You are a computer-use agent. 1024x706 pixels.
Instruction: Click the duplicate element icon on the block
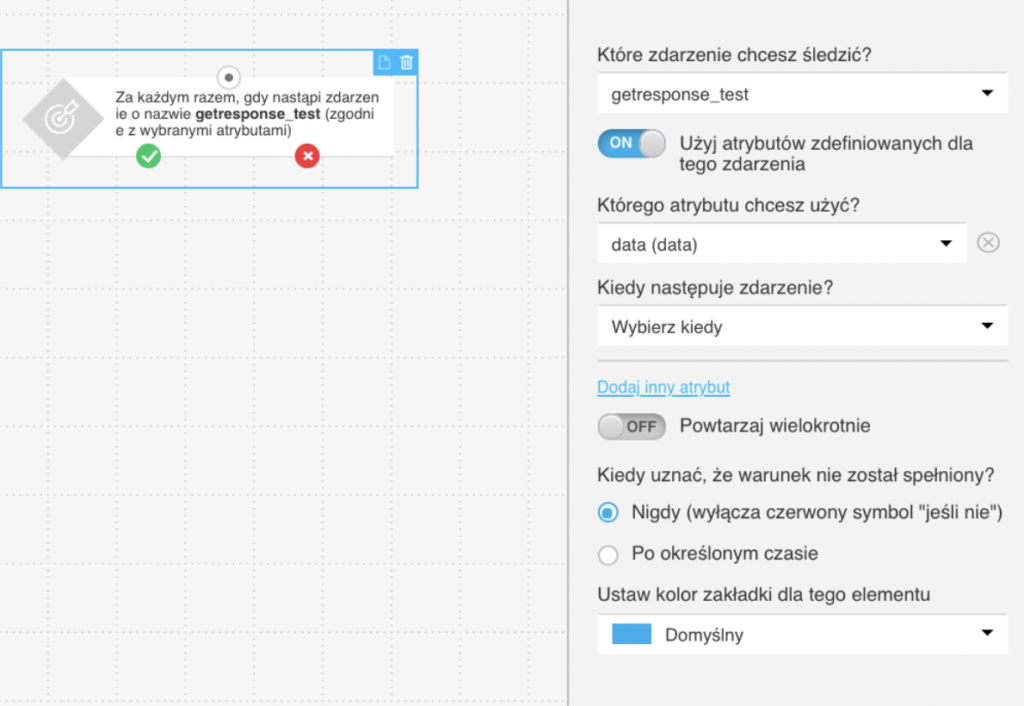coord(384,63)
